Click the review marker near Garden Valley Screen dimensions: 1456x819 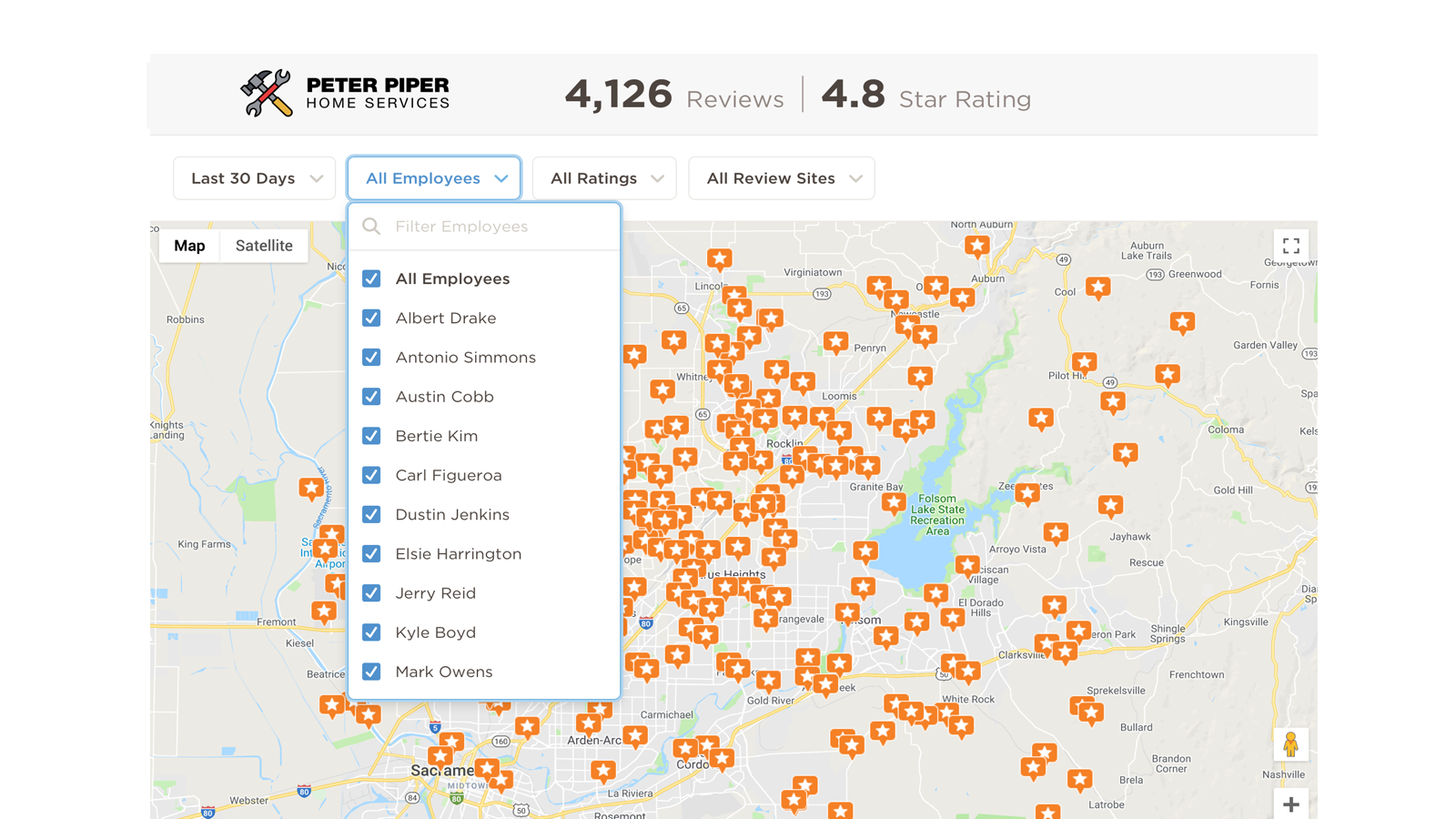(x=1182, y=322)
